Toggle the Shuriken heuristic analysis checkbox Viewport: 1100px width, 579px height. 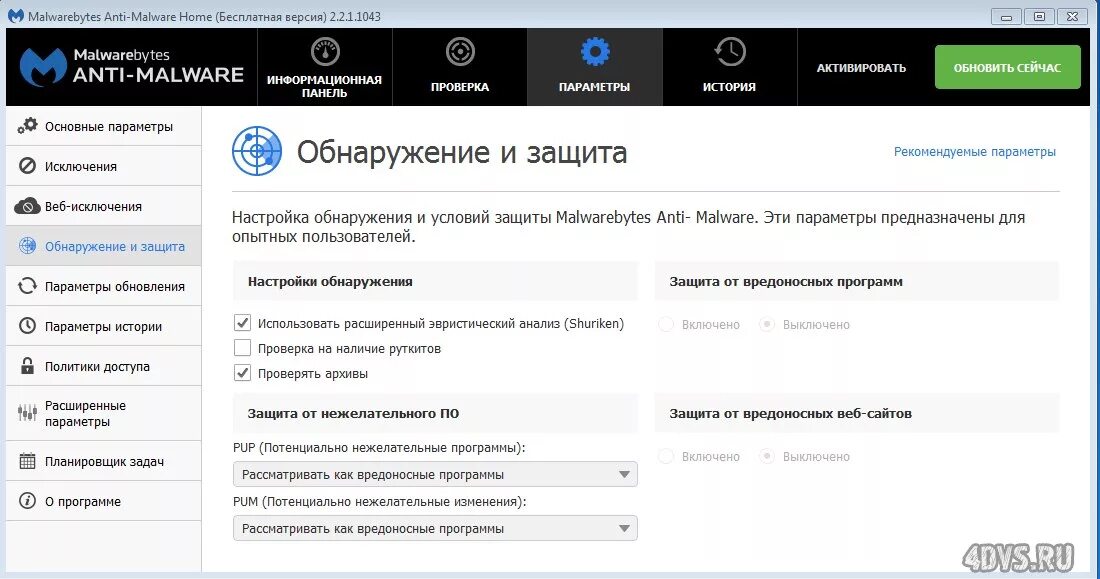[x=242, y=323]
